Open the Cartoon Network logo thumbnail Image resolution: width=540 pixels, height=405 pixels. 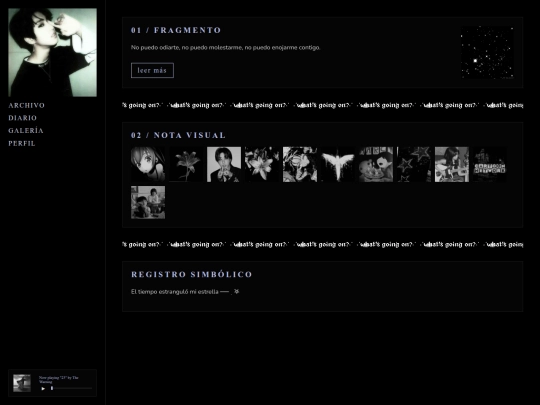coord(490,164)
